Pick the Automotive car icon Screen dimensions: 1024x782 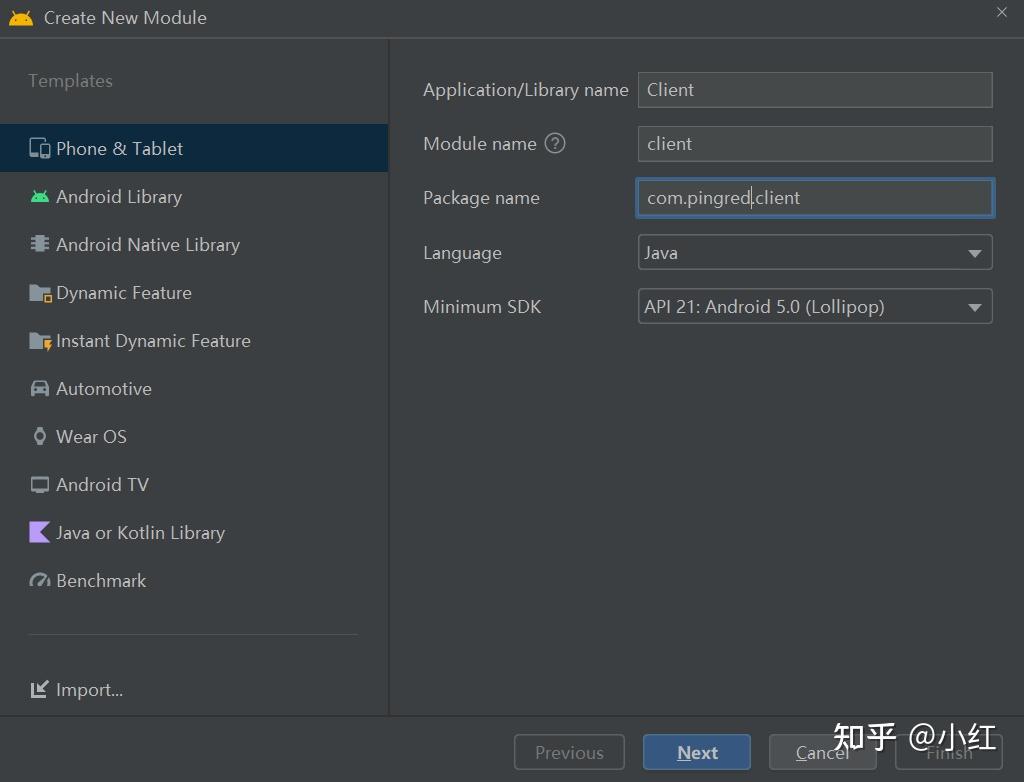tap(40, 389)
